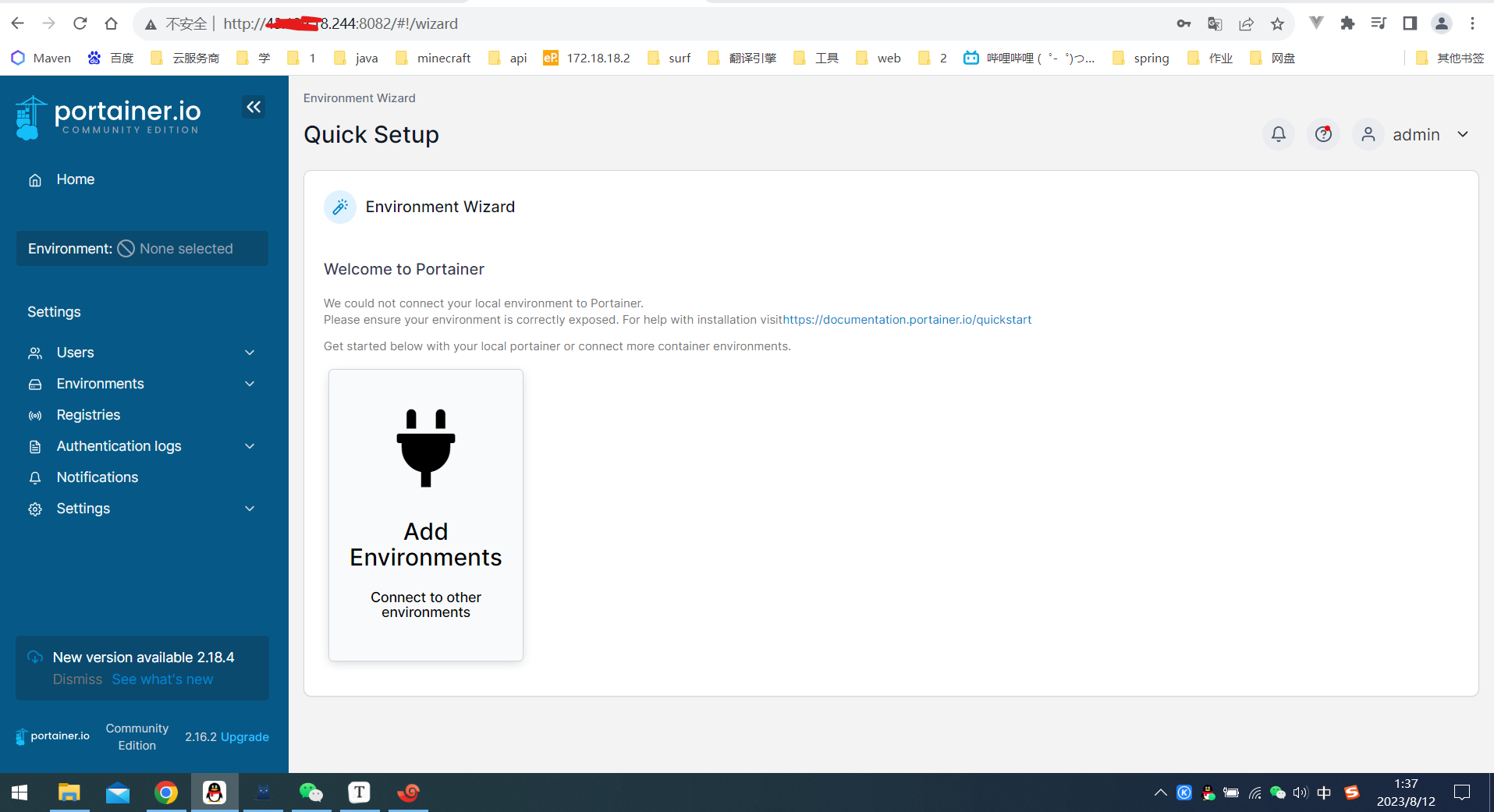Screen dimensions: 1494x812
Task: Open the 其他书签 bookmarks folder
Action: coord(1450,58)
